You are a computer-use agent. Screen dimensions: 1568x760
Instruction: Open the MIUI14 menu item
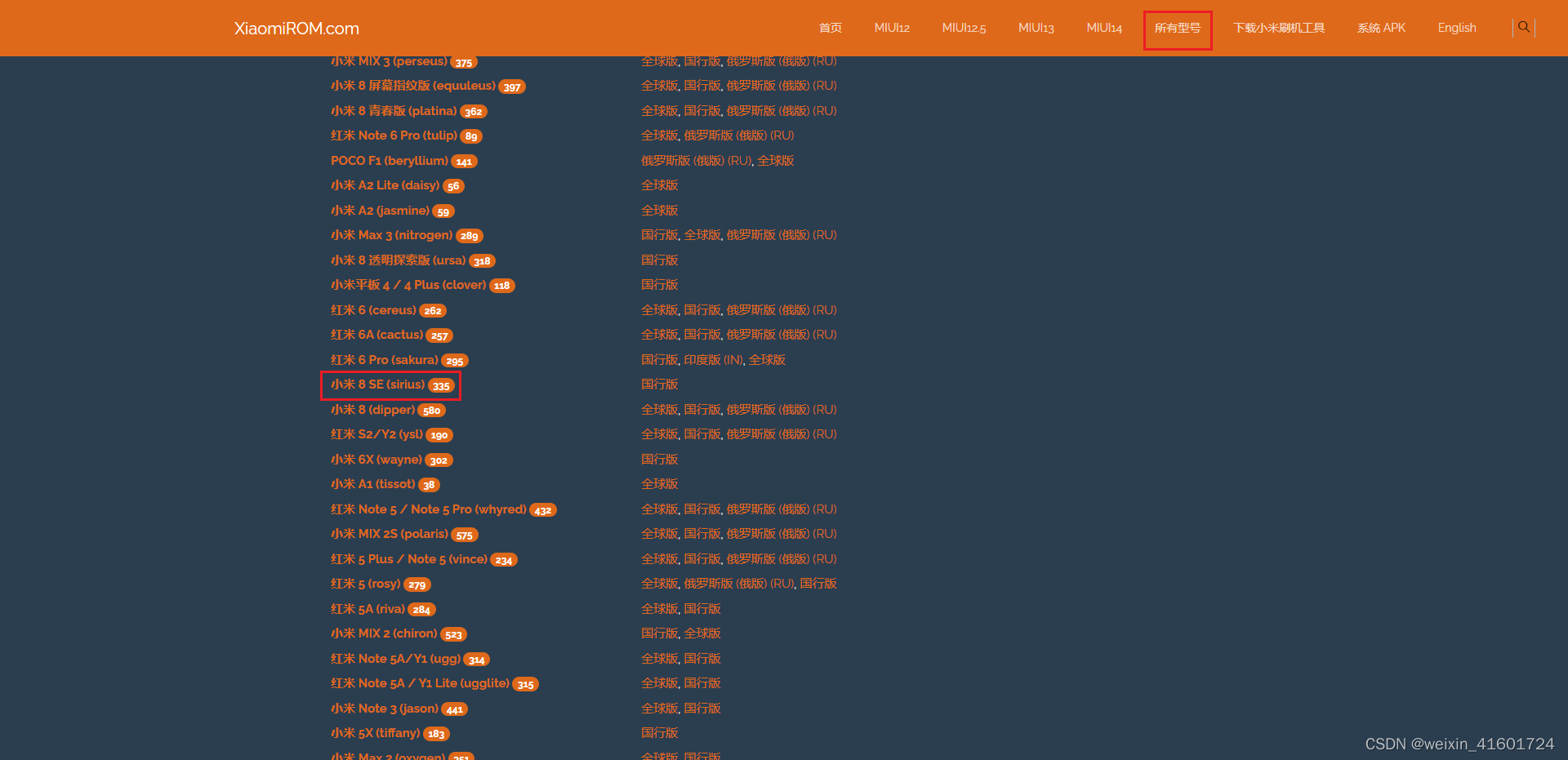pos(1104,28)
